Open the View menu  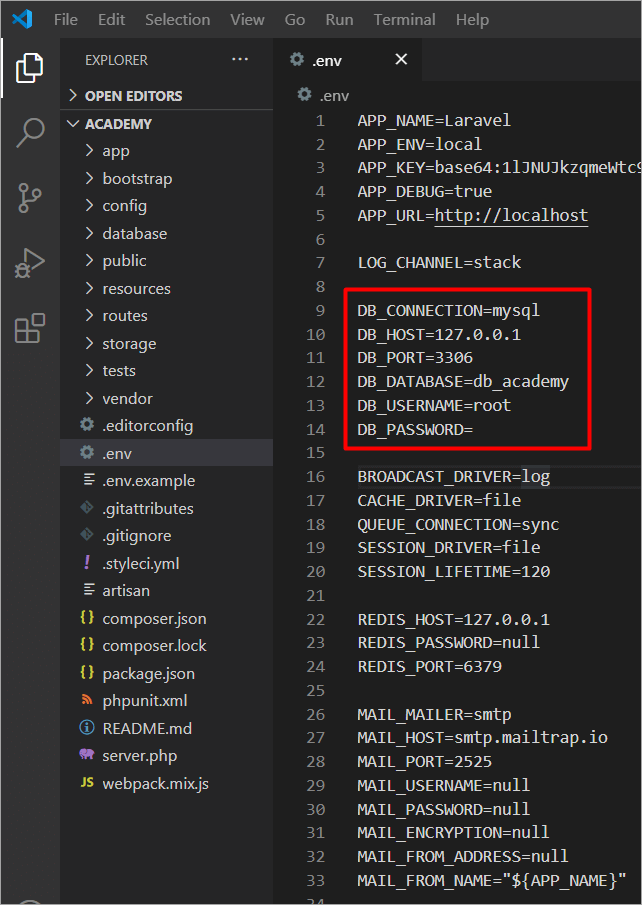pos(247,20)
